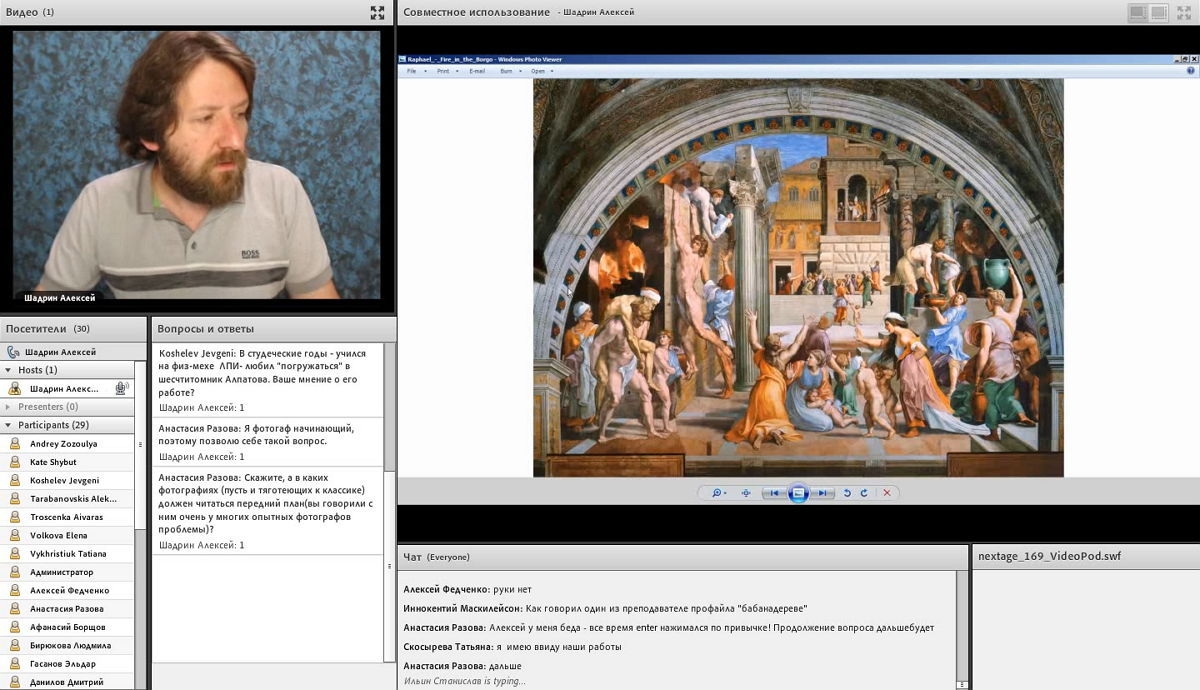This screenshot has width=1200, height=690.
Task: Click chat message from Иннокентий Маскилейсон
Action: pyautogui.click(x=605, y=609)
